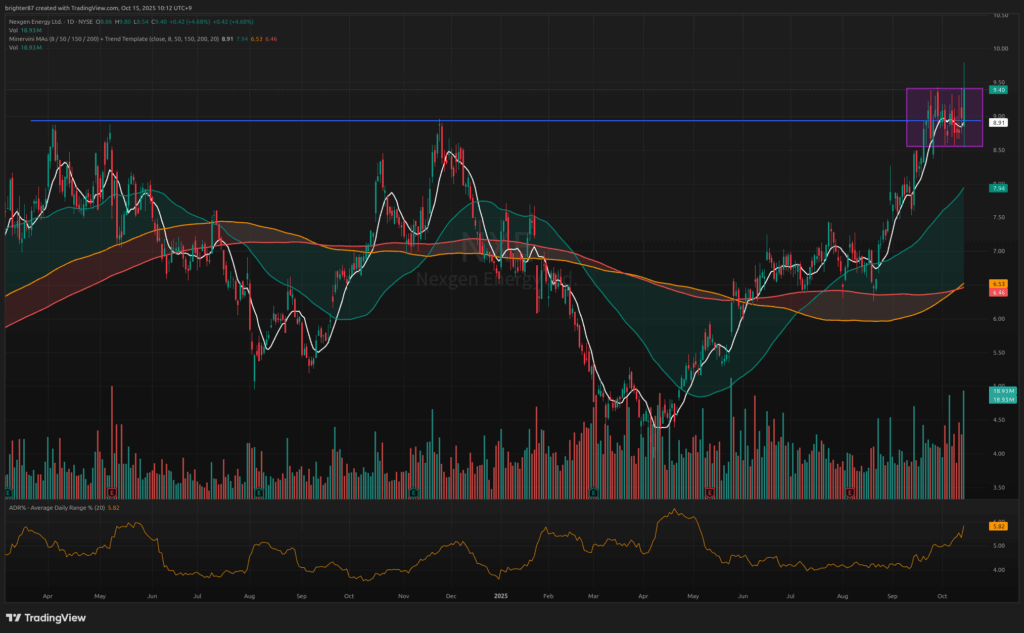Viewport: 1024px width, 633px height.
Task: Click the orange 6.53 moving average label
Action: (x=997, y=284)
